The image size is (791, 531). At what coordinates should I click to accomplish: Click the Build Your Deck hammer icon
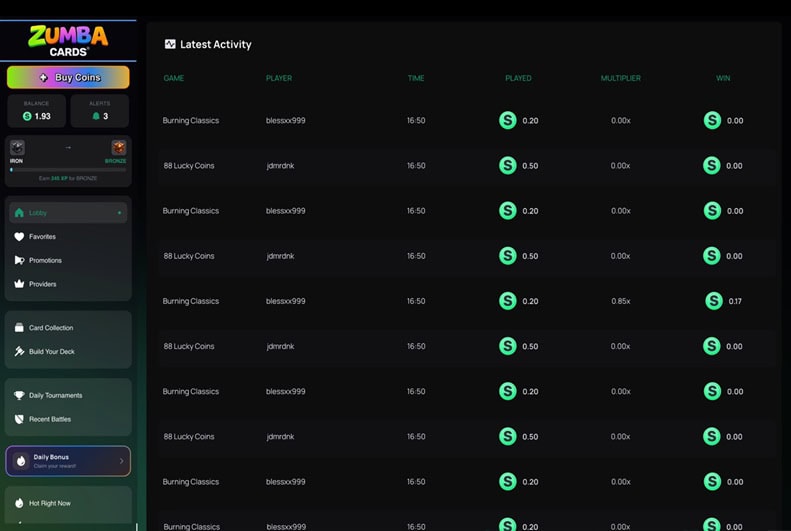(19, 351)
